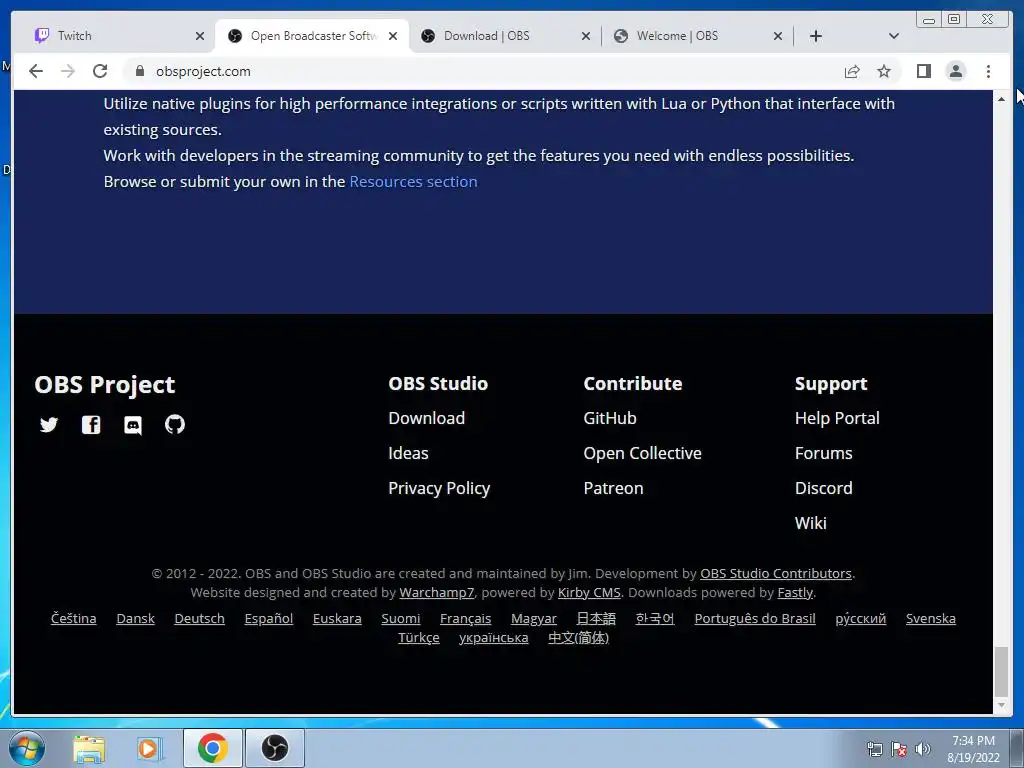Screen dimensions: 1024x768
Task: Reload the obsproject.com page
Action: click(100, 71)
